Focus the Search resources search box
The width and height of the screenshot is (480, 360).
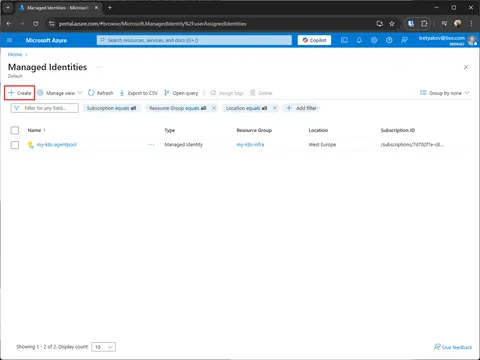194,40
